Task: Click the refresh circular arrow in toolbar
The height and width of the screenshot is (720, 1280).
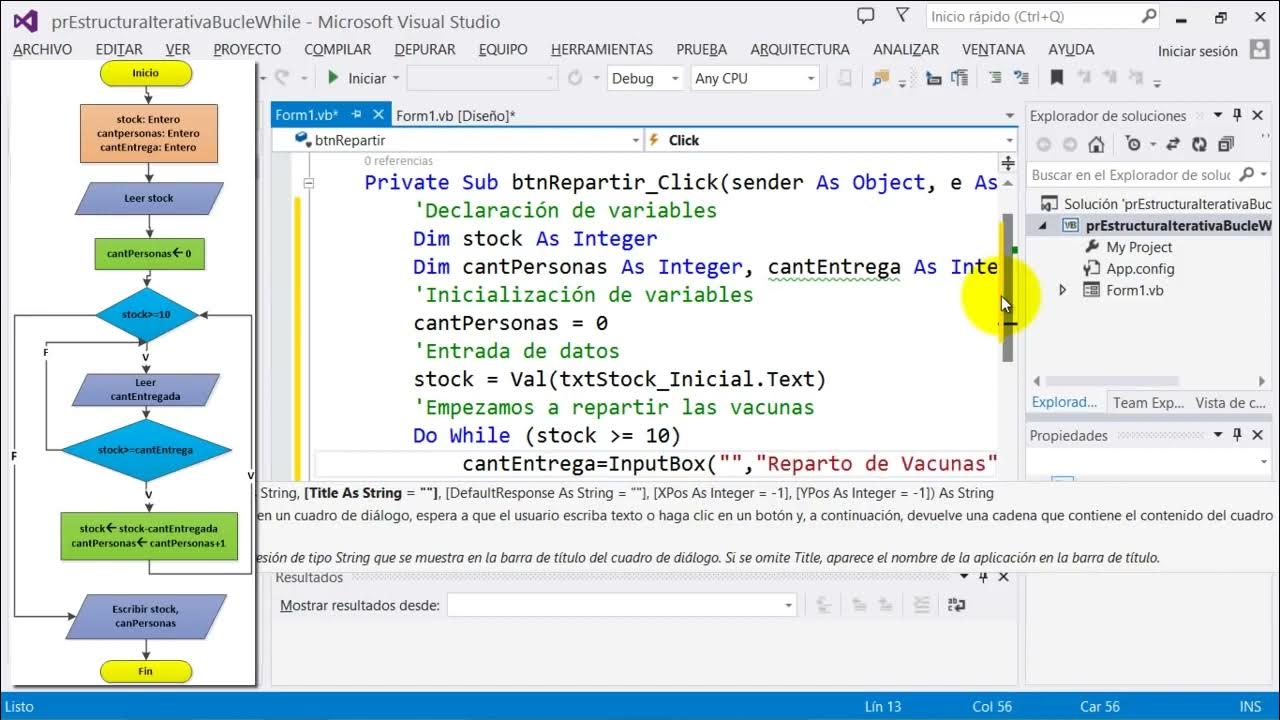Action: coord(575,78)
